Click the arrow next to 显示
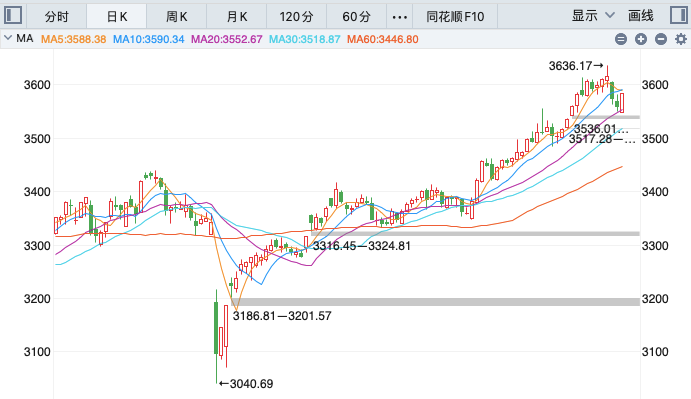 tap(610, 15)
